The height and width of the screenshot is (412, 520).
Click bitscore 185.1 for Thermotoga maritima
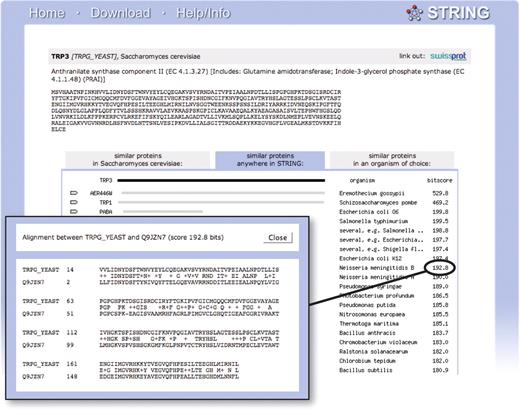(440, 324)
